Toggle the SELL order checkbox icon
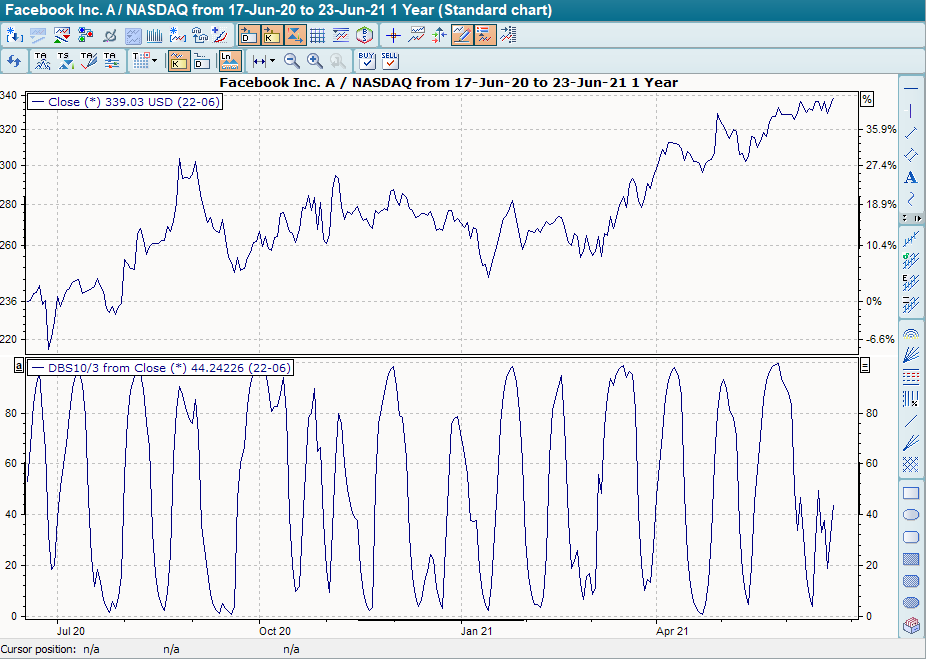This screenshot has width=926, height=659. click(x=390, y=60)
